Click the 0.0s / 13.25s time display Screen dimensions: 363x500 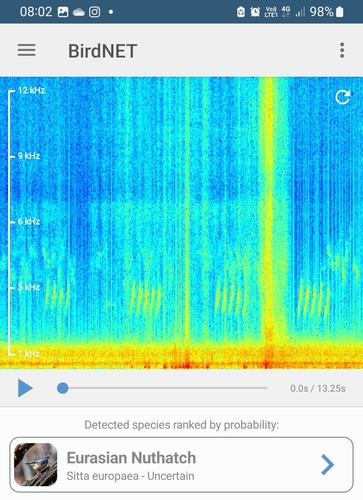[x=318, y=388]
